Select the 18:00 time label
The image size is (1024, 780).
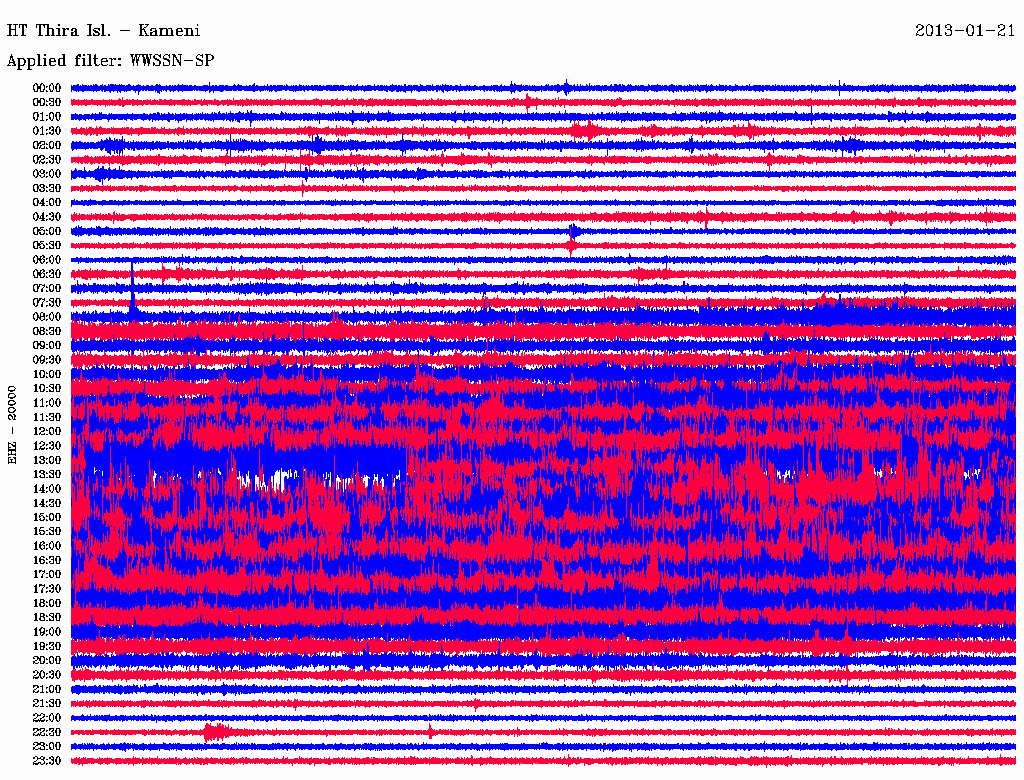point(46,603)
